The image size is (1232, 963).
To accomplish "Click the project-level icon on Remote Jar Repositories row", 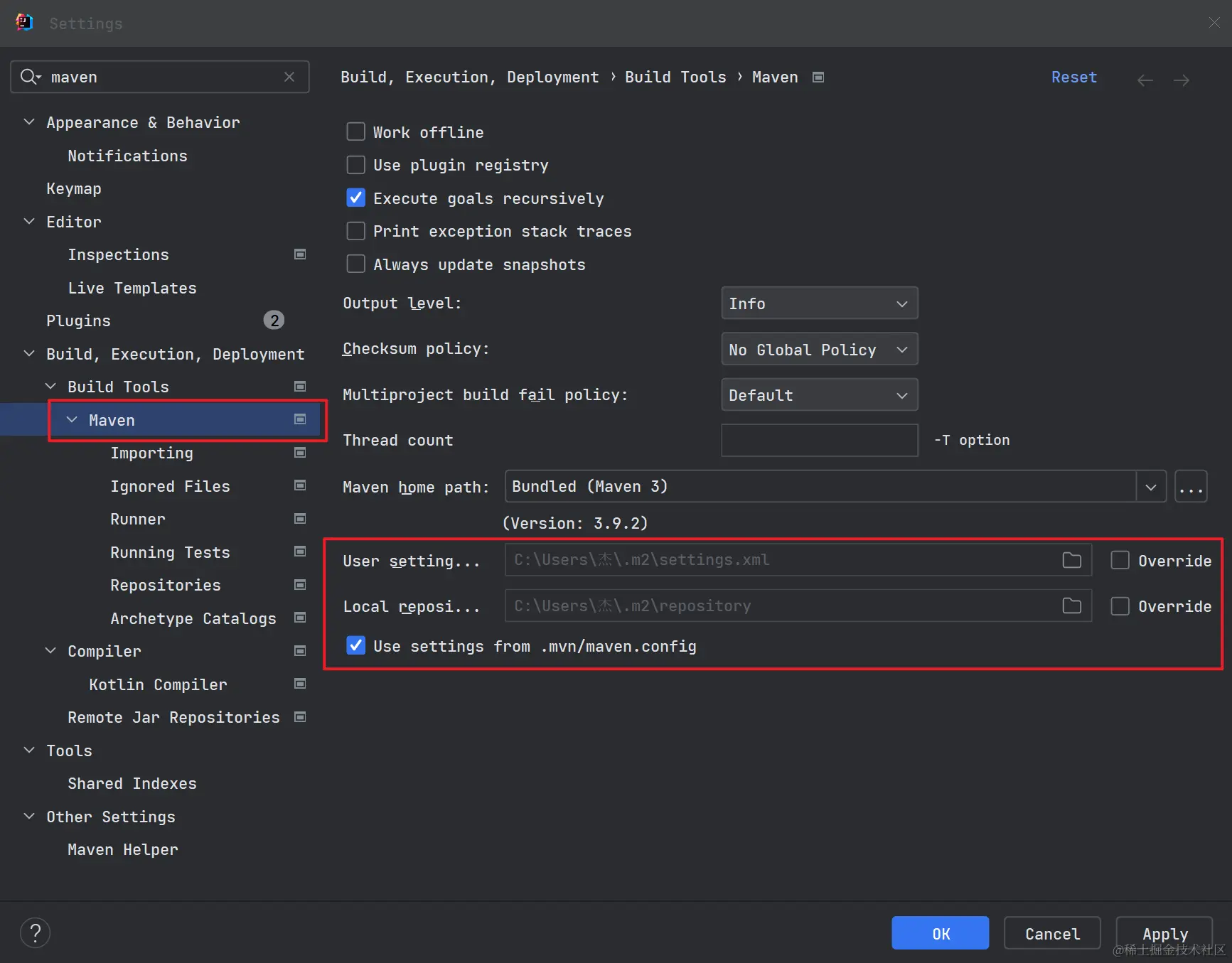I will (x=300, y=717).
